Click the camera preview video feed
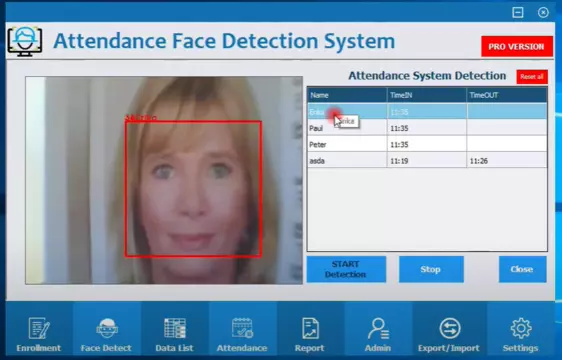Viewport: 562px width, 360px height. tap(164, 180)
